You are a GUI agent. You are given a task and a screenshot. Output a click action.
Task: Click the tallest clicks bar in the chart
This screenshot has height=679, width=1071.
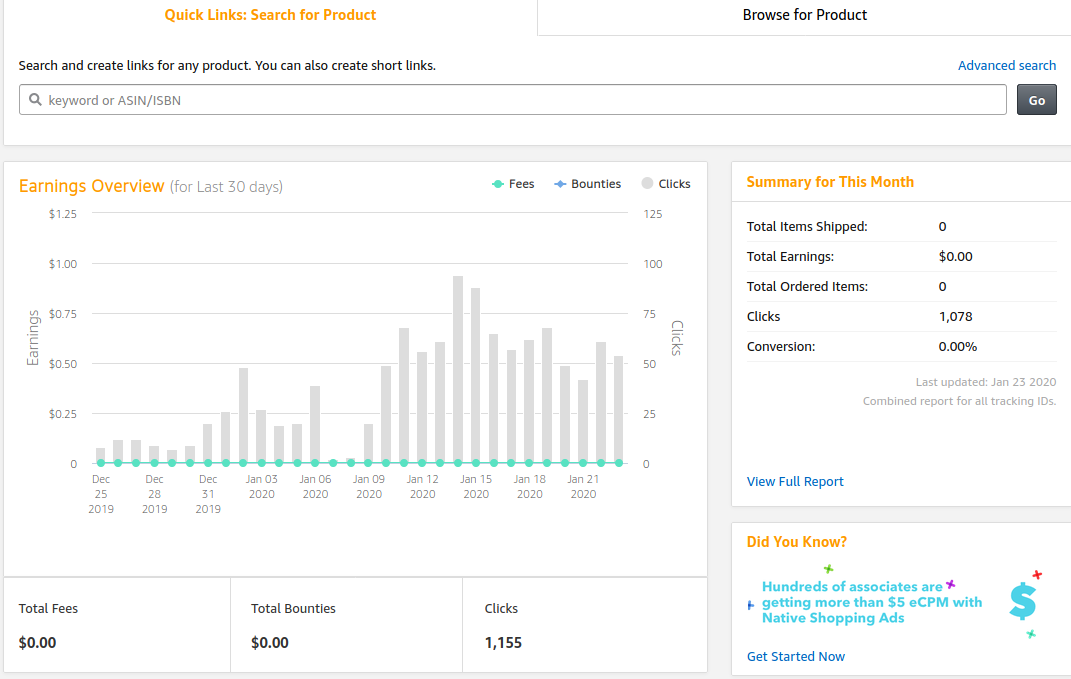coord(458,370)
